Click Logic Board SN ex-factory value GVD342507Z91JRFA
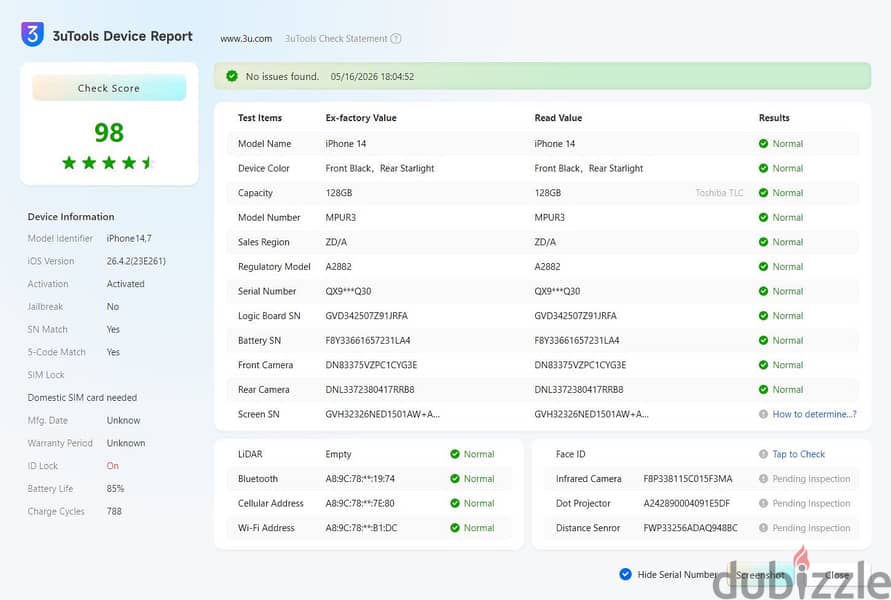 coord(367,316)
